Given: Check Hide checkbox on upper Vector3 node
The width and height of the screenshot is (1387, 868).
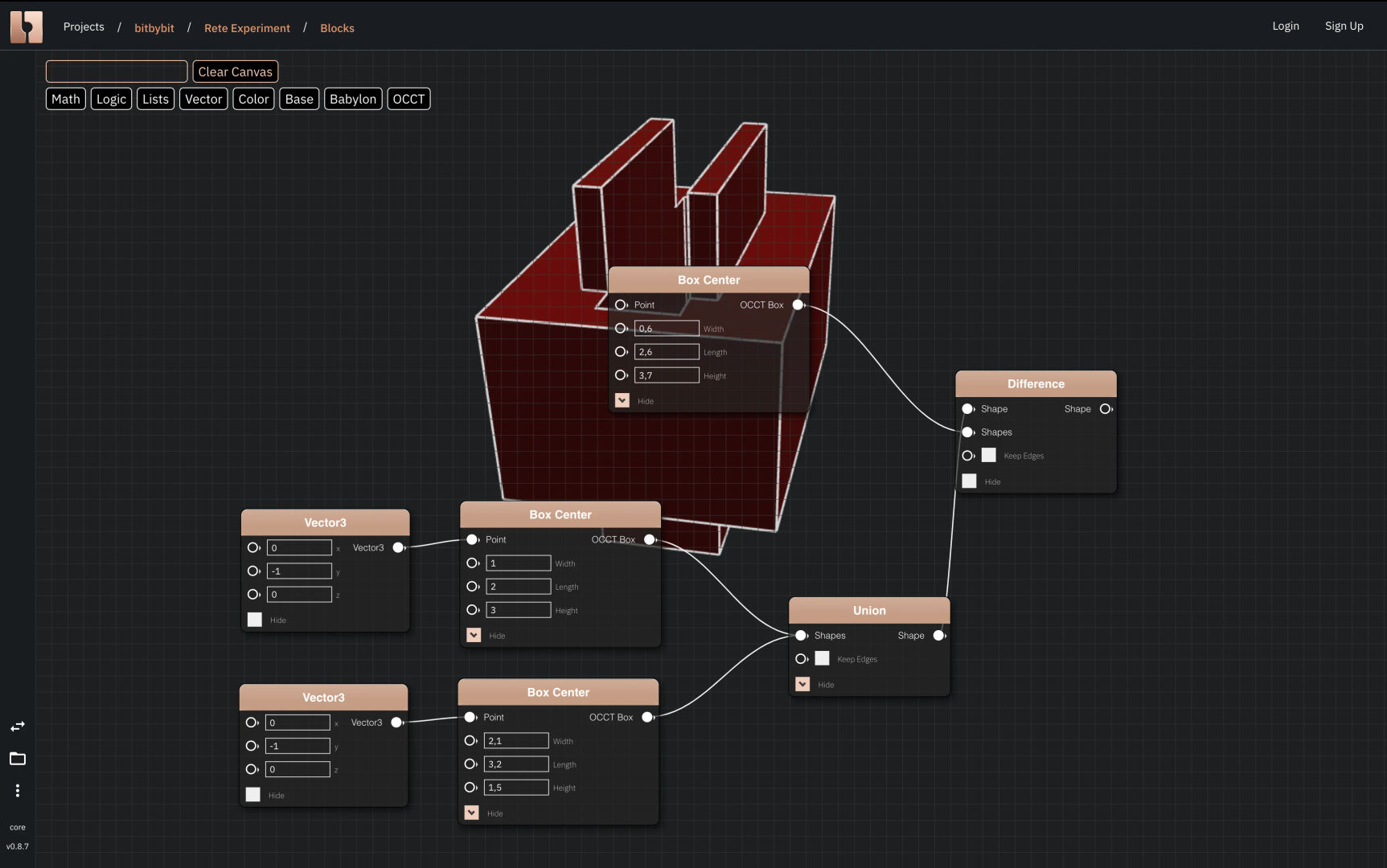Looking at the screenshot, I should click(x=255, y=620).
